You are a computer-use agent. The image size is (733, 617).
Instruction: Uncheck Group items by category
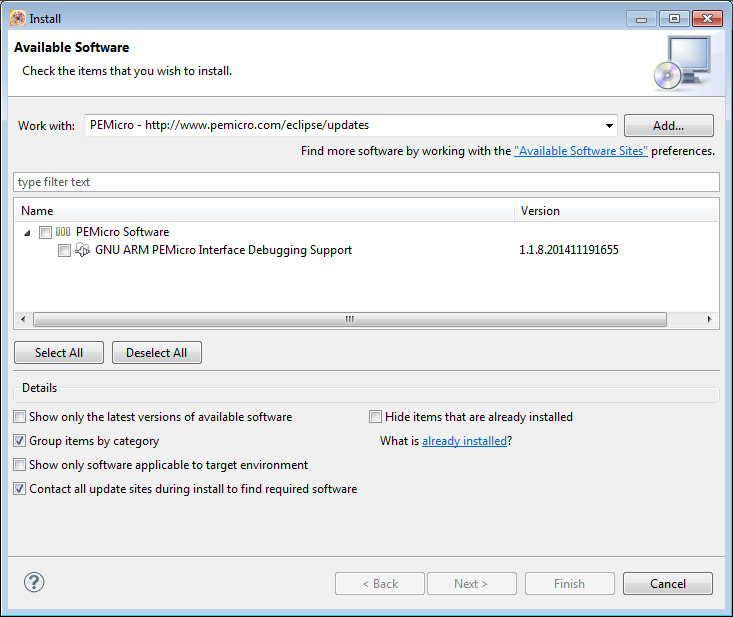point(20,440)
